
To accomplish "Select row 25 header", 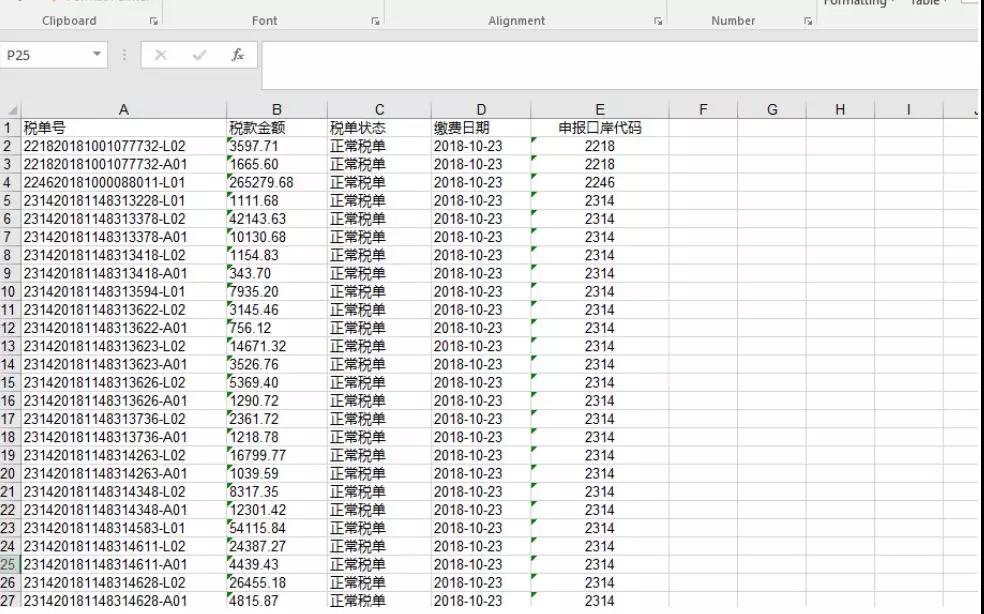I will [12, 563].
